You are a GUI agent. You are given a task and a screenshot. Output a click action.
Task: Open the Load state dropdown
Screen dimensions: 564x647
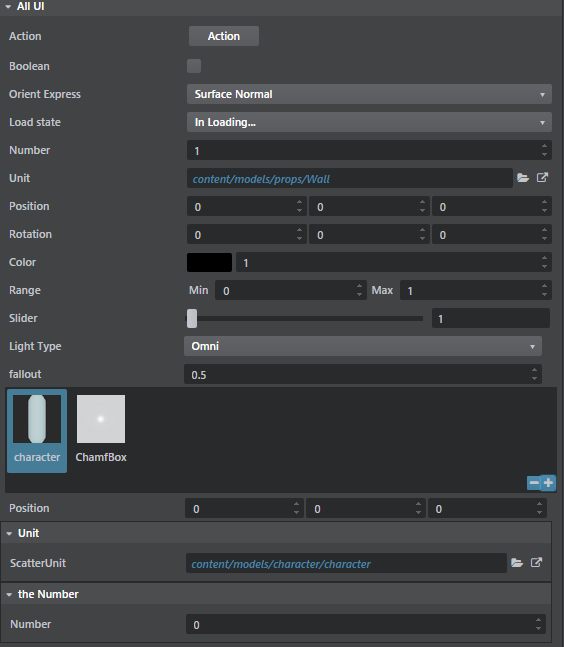point(369,122)
